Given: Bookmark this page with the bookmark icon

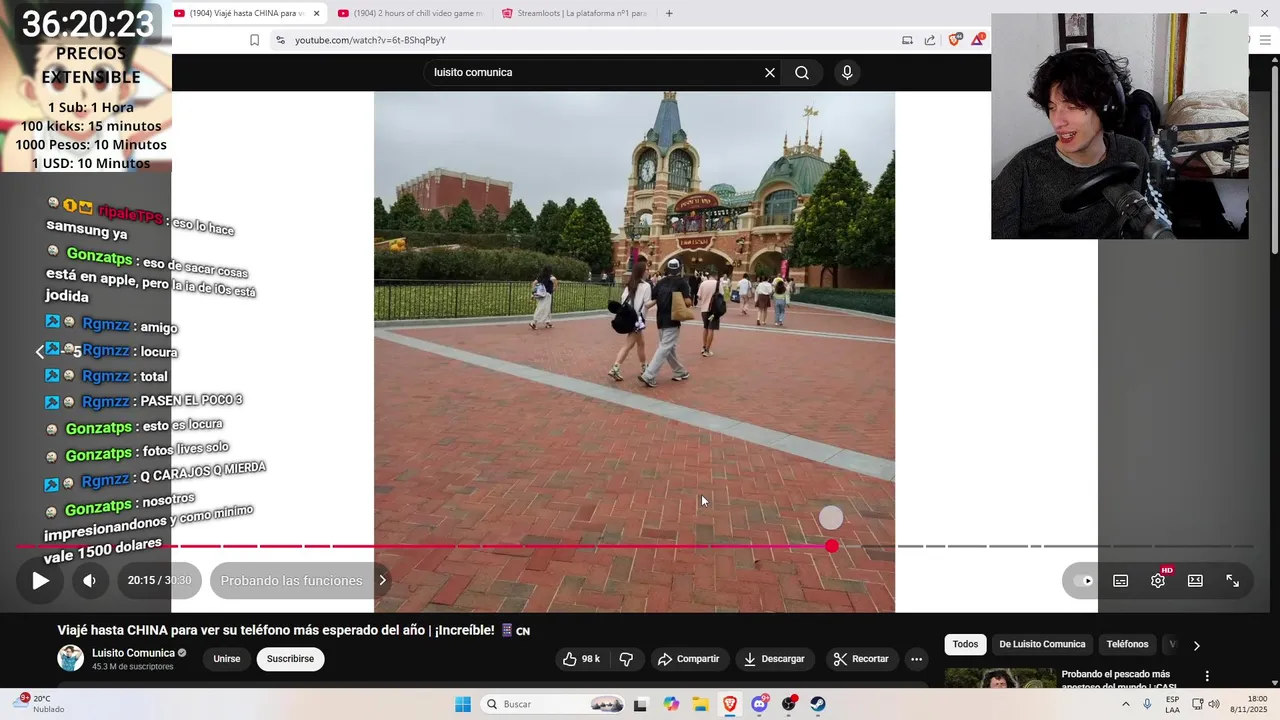Looking at the screenshot, I should pyautogui.click(x=254, y=40).
